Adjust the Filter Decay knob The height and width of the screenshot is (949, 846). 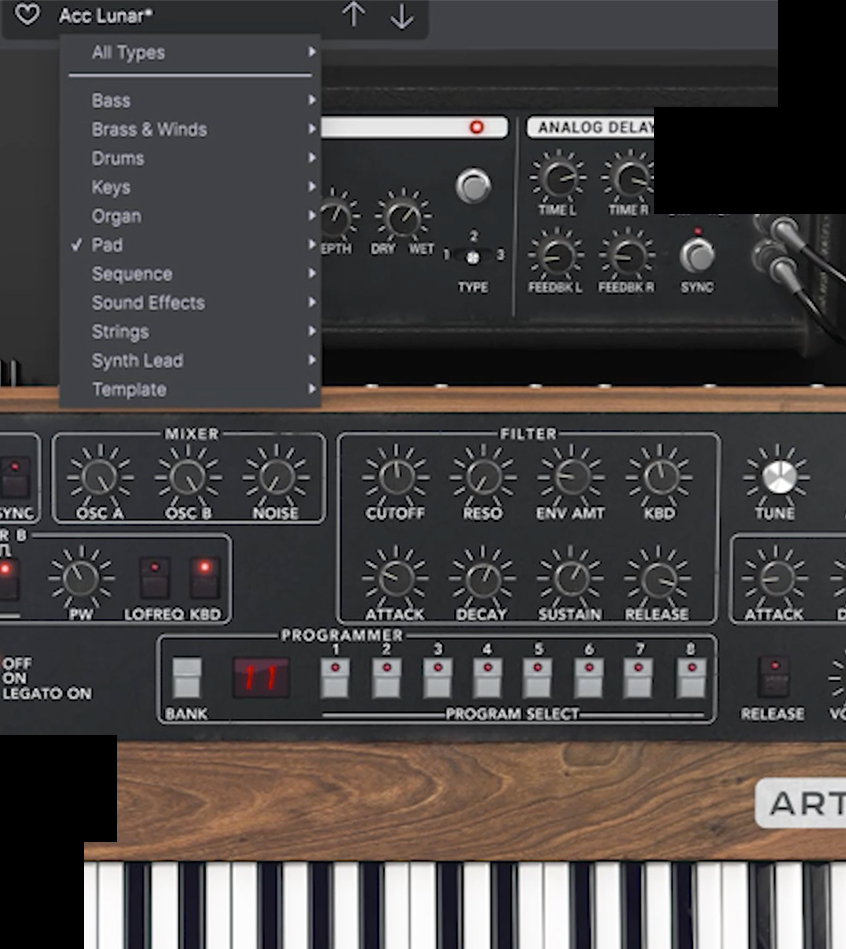[482, 579]
